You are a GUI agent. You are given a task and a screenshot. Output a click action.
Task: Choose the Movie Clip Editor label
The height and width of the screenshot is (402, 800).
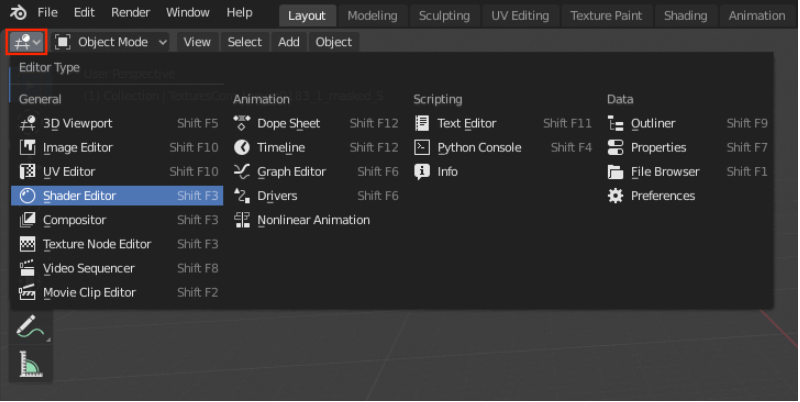89,292
